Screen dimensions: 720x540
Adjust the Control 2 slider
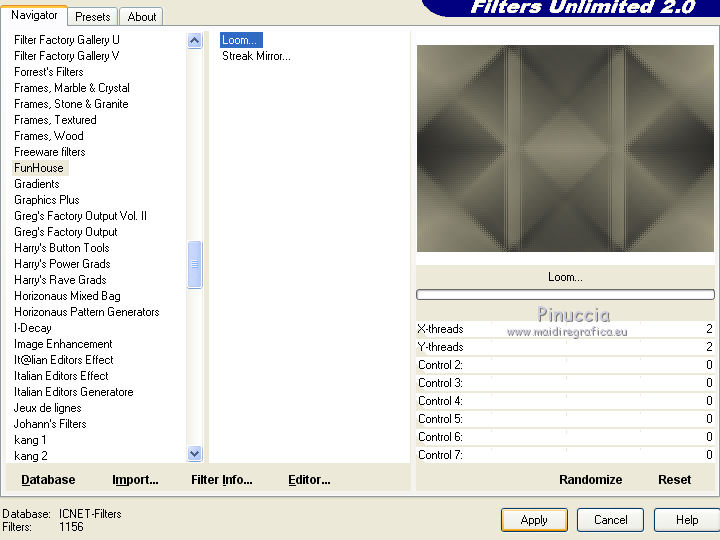click(x=565, y=365)
